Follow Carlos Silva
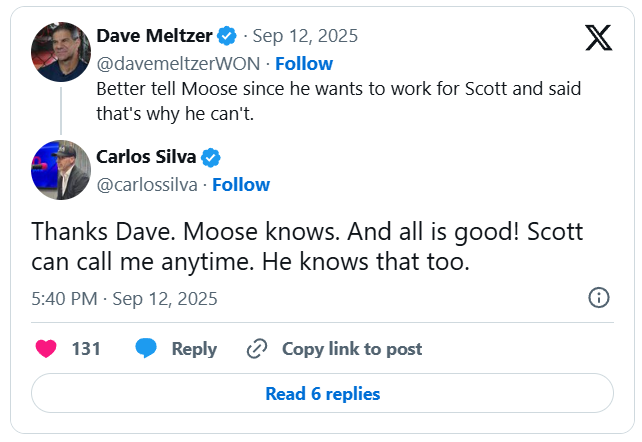This screenshot has width=642, height=442. pos(241,185)
